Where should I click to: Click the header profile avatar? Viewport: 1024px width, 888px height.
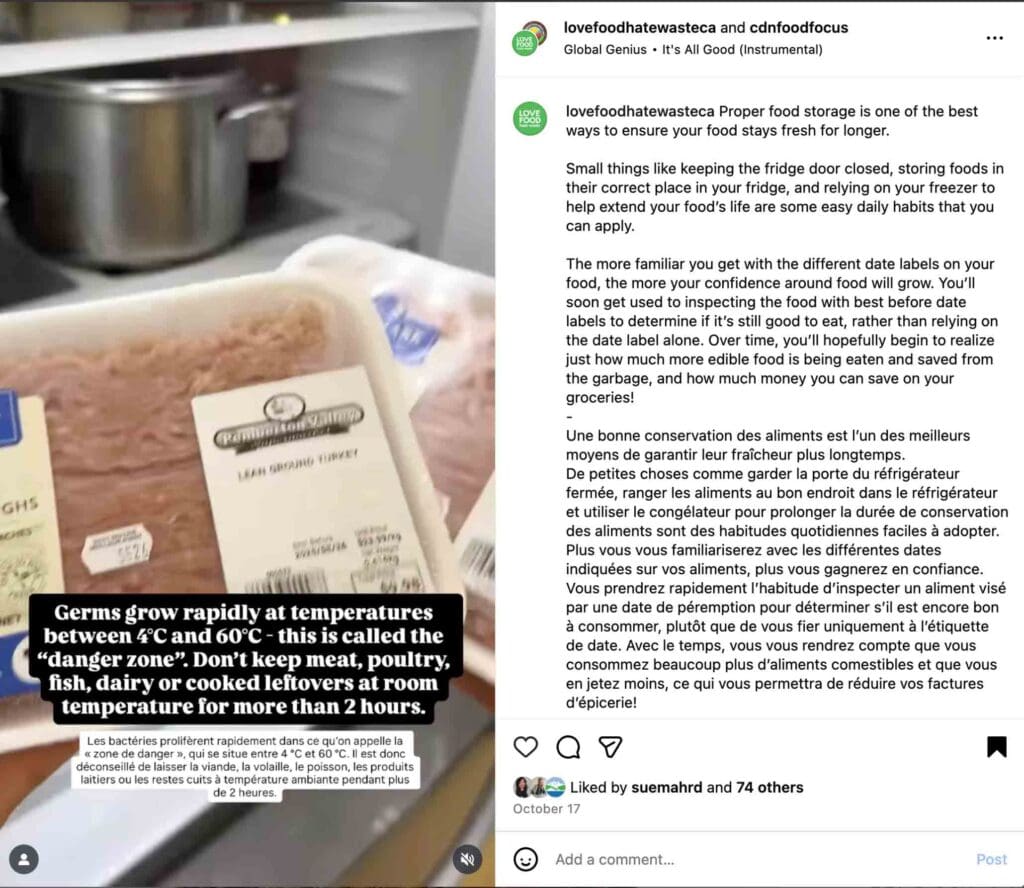[529, 39]
